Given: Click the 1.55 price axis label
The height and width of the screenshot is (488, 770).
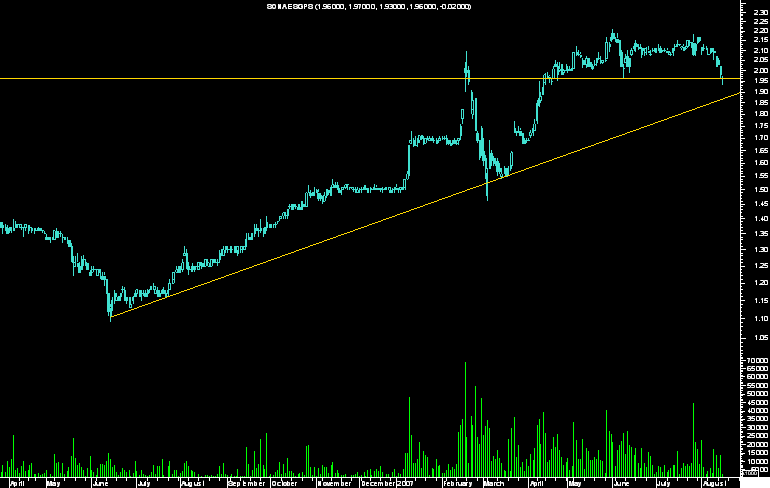Looking at the screenshot, I should click(x=760, y=176).
